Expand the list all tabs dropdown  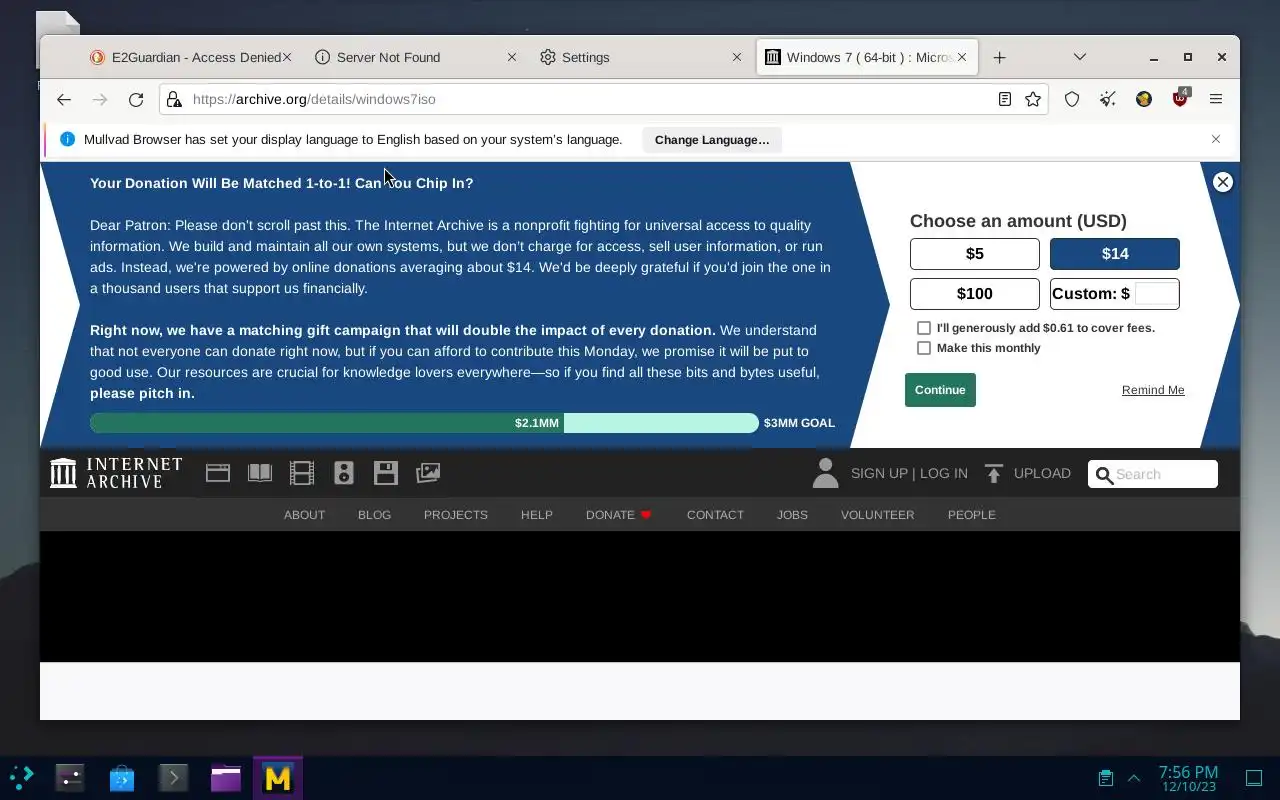pos(1079,57)
